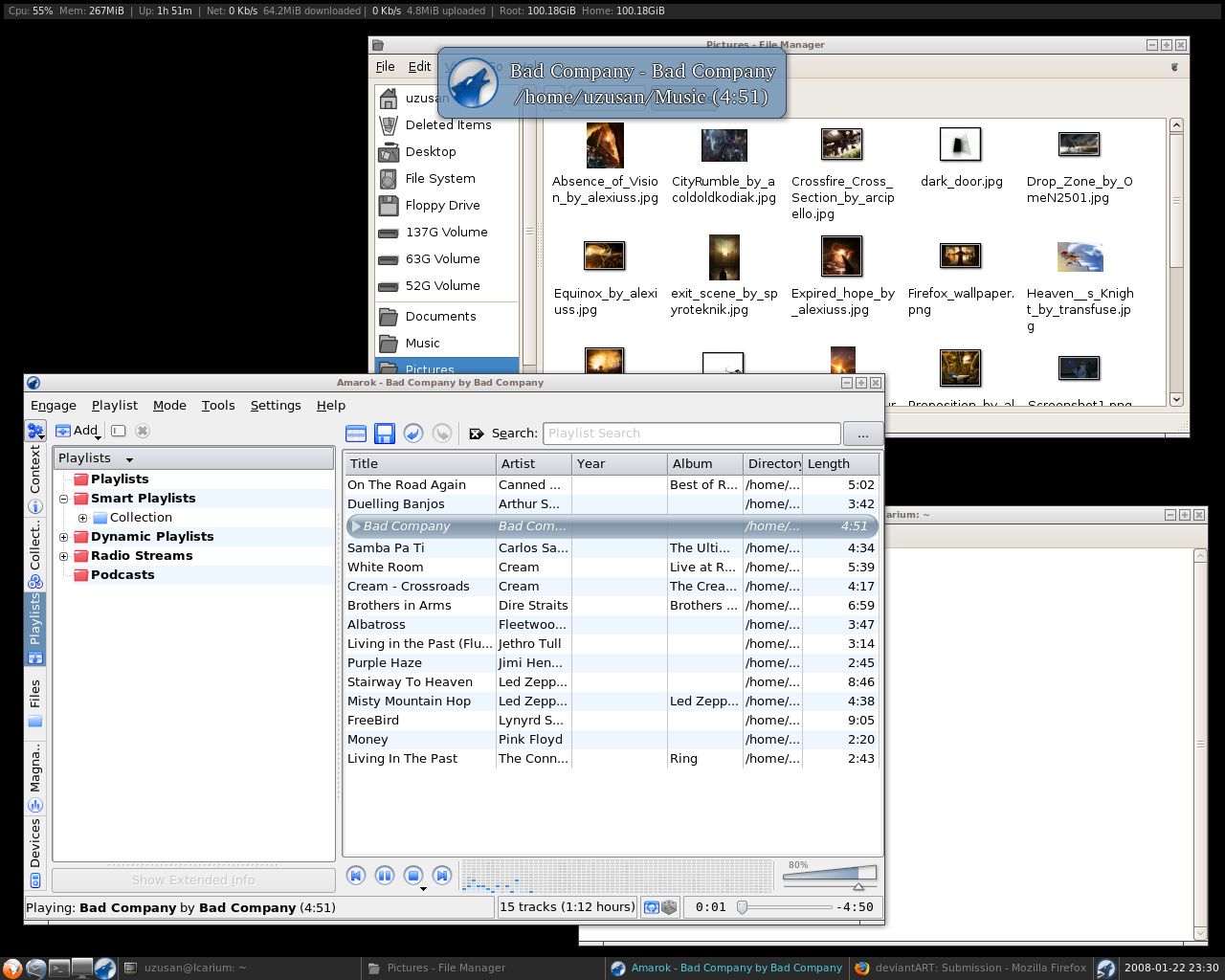This screenshot has width=1225, height=980.
Task: Launch terminal from panel launcher icon
Action: coord(58,969)
